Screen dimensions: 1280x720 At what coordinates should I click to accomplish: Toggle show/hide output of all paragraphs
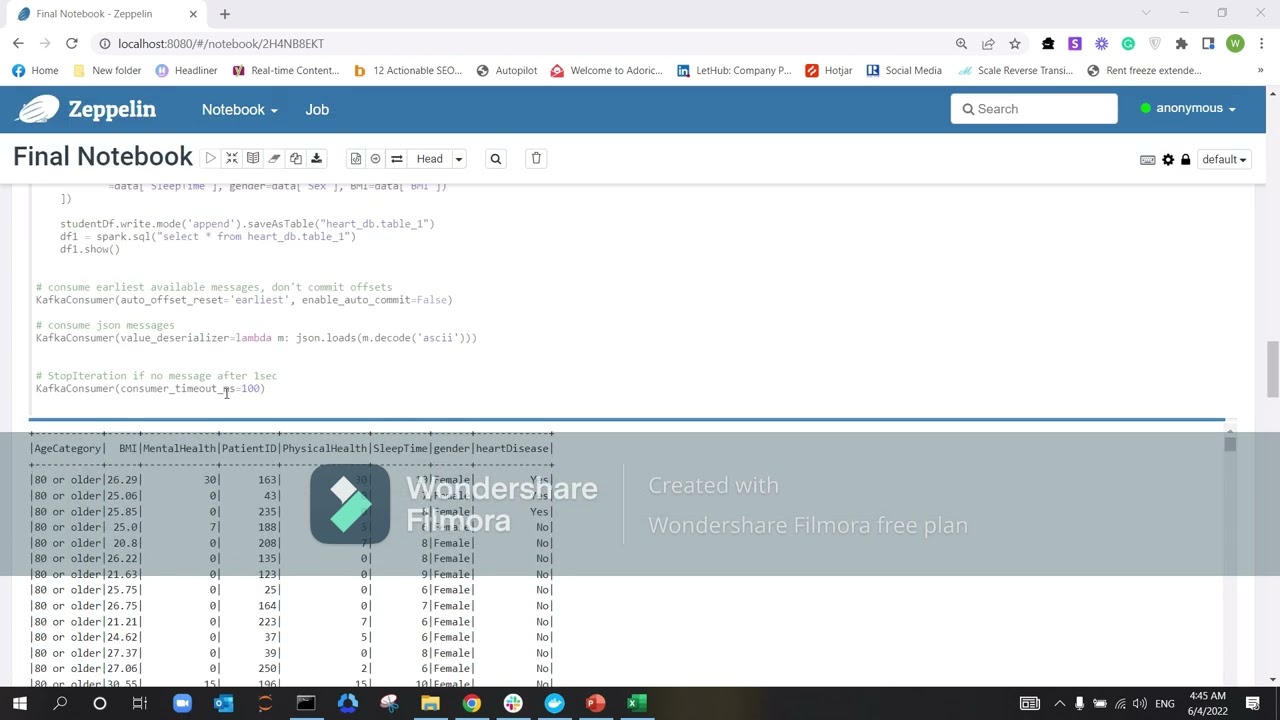(x=253, y=158)
